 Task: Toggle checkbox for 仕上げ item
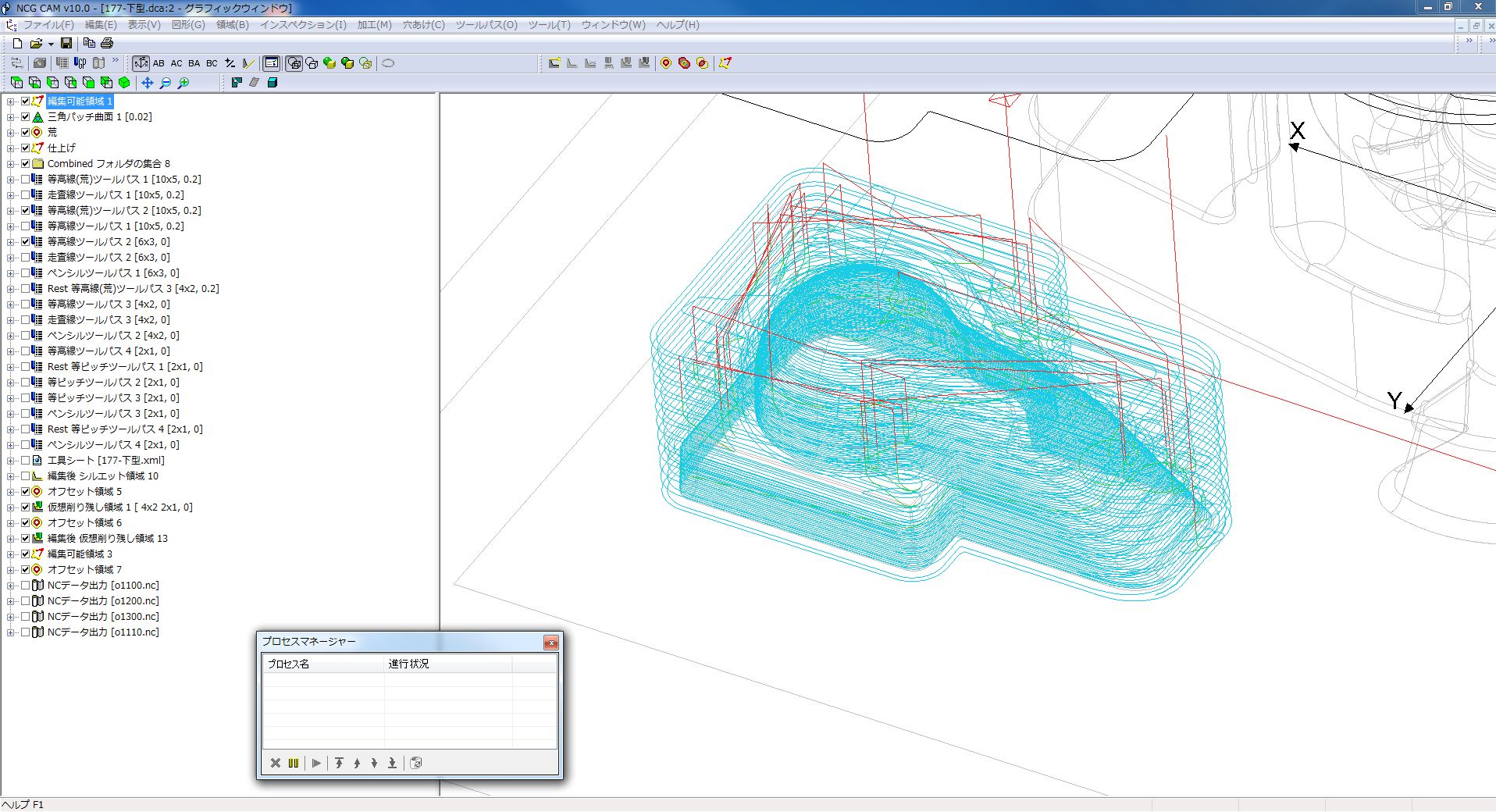[25, 148]
